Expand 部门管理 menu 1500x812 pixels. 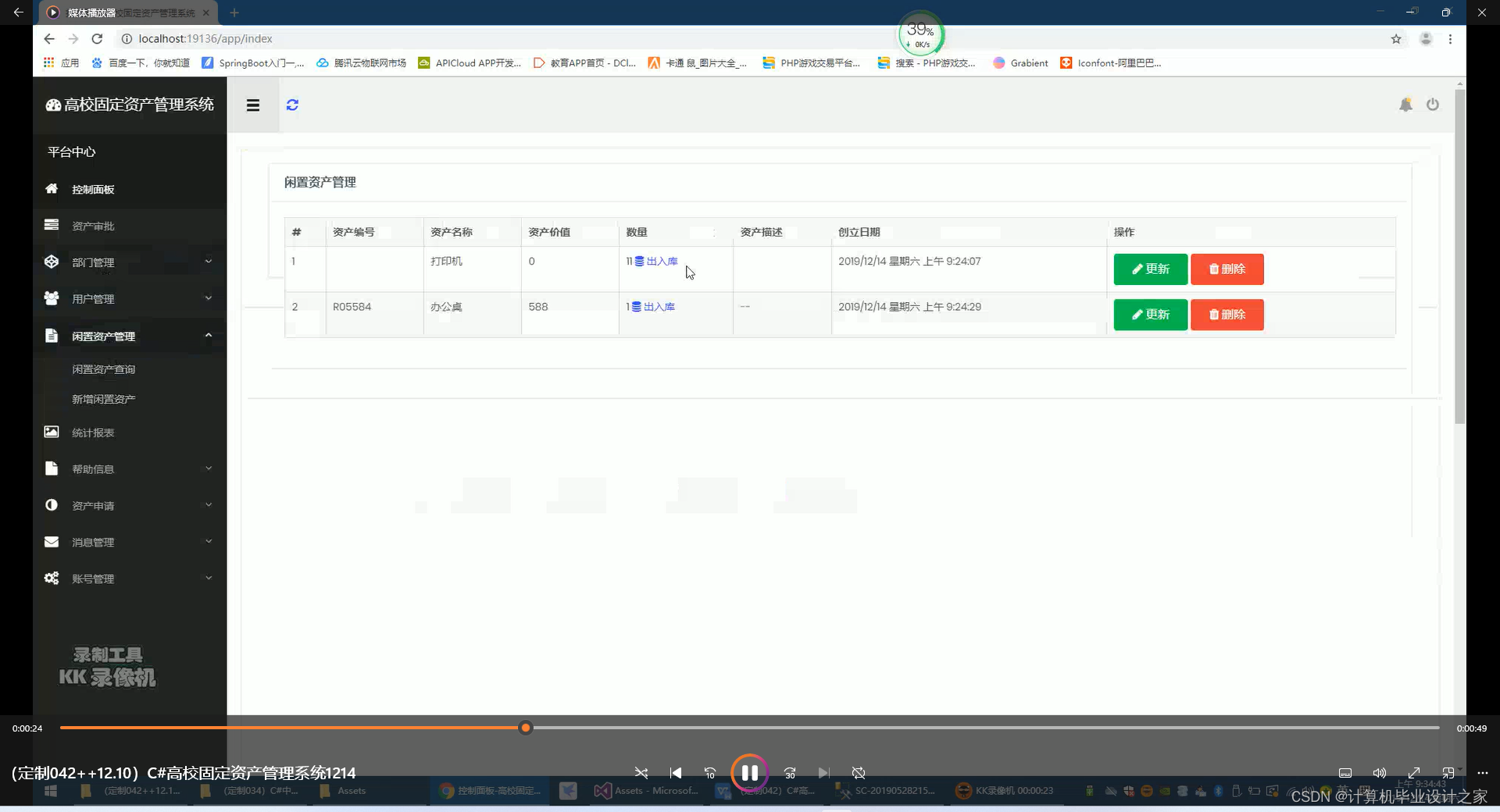pos(130,262)
